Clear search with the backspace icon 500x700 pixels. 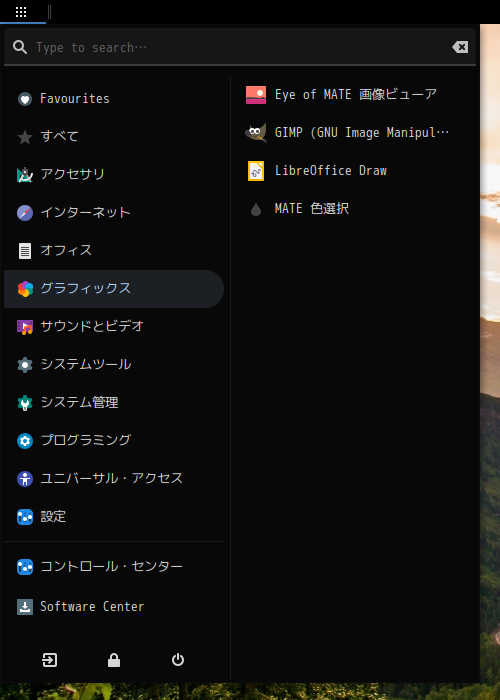point(460,47)
